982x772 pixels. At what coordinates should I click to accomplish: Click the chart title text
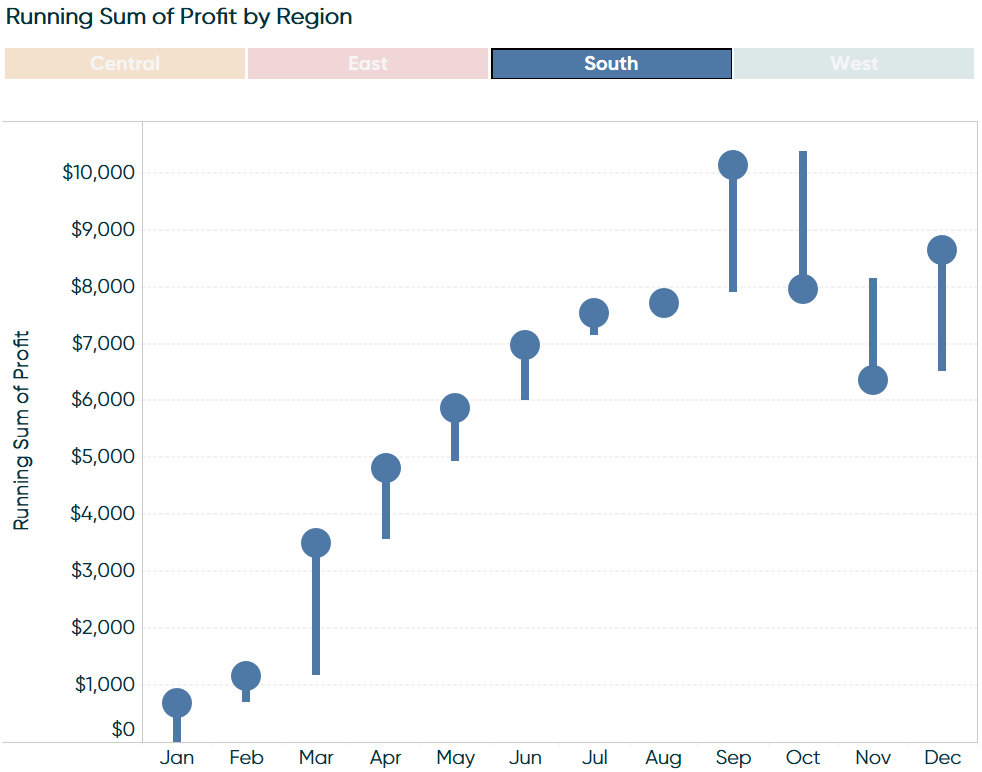[x=176, y=17]
